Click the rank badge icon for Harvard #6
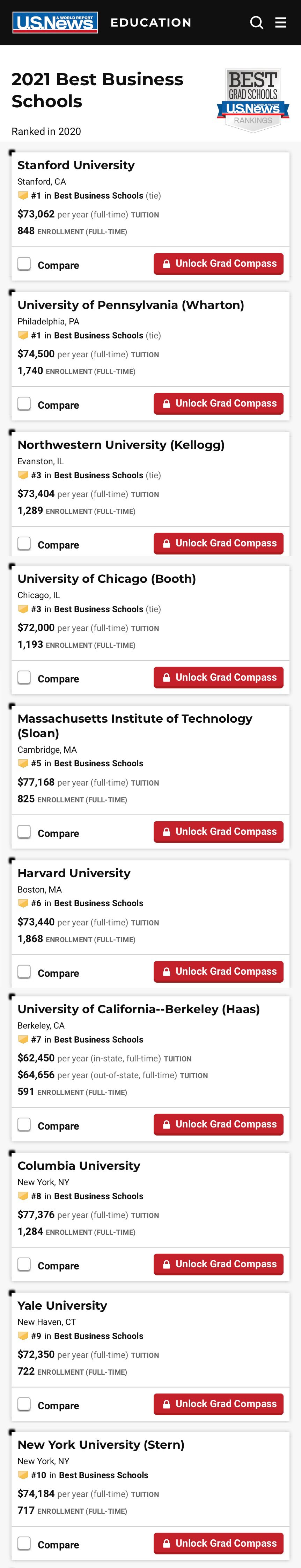The height and width of the screenshot is (1568, 301). point(23,903)
